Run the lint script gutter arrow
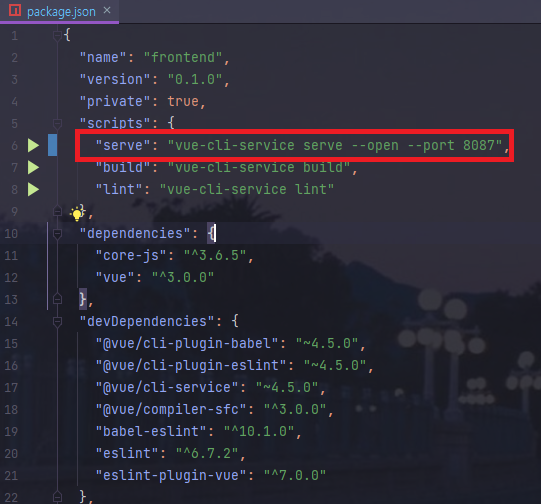The width and height of the screenshot is (541, 504). tap(33, 189)
